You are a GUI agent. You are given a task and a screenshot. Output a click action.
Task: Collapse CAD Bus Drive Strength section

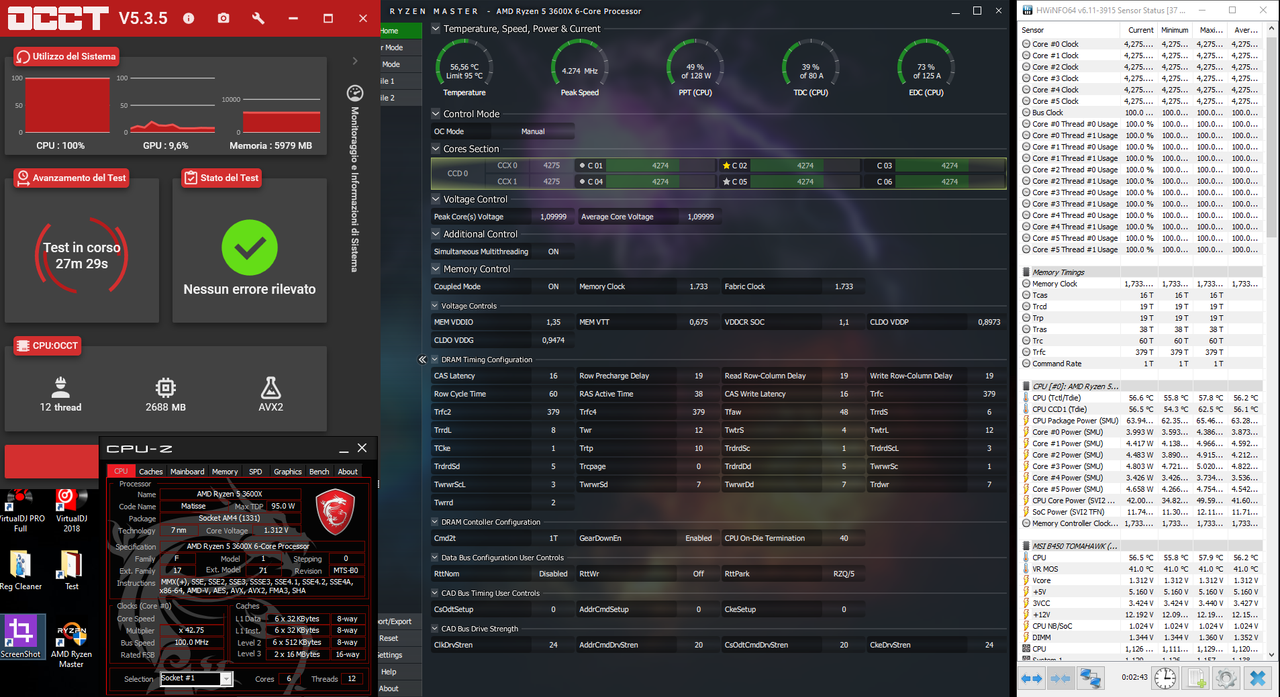click(x=435, y=629)
